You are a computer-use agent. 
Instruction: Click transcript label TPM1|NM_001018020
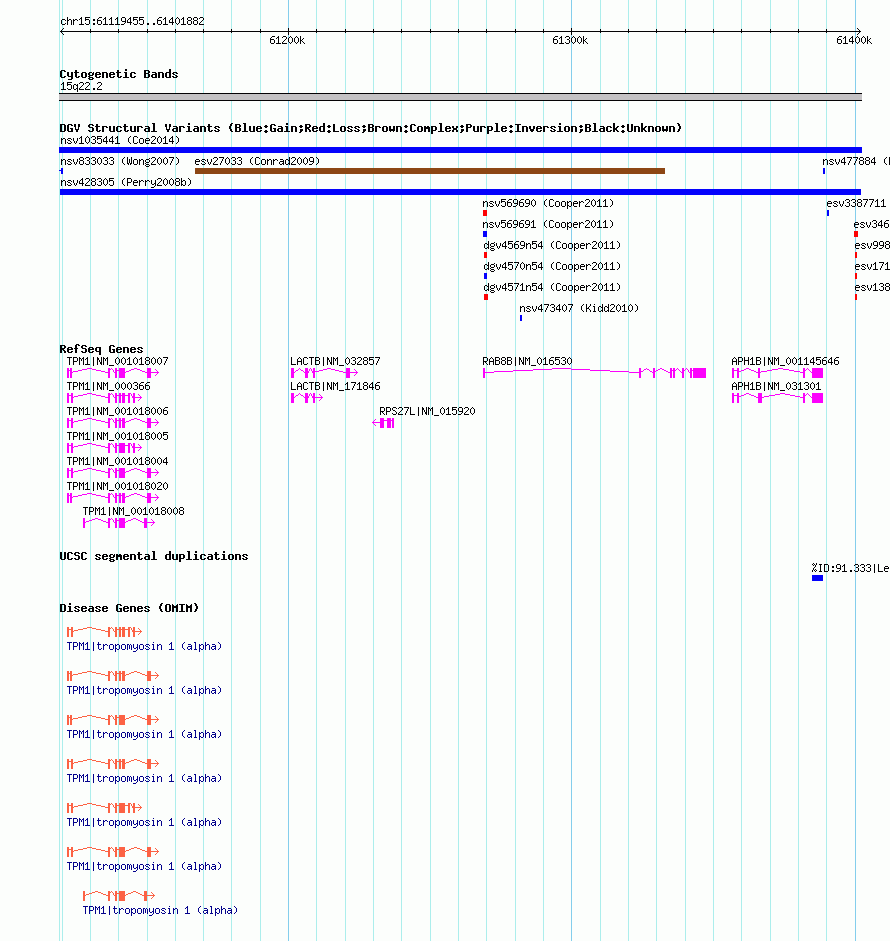tap(118, 486)
